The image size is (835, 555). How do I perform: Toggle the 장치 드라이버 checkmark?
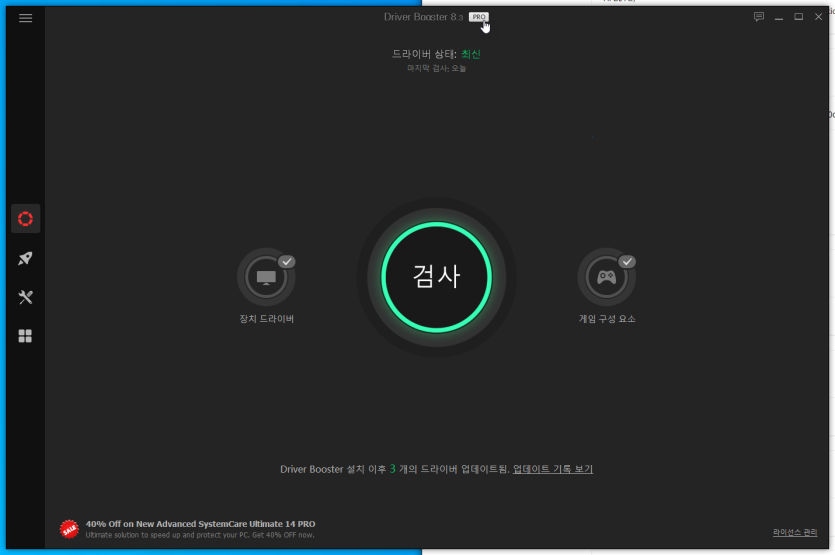point(286,262)
